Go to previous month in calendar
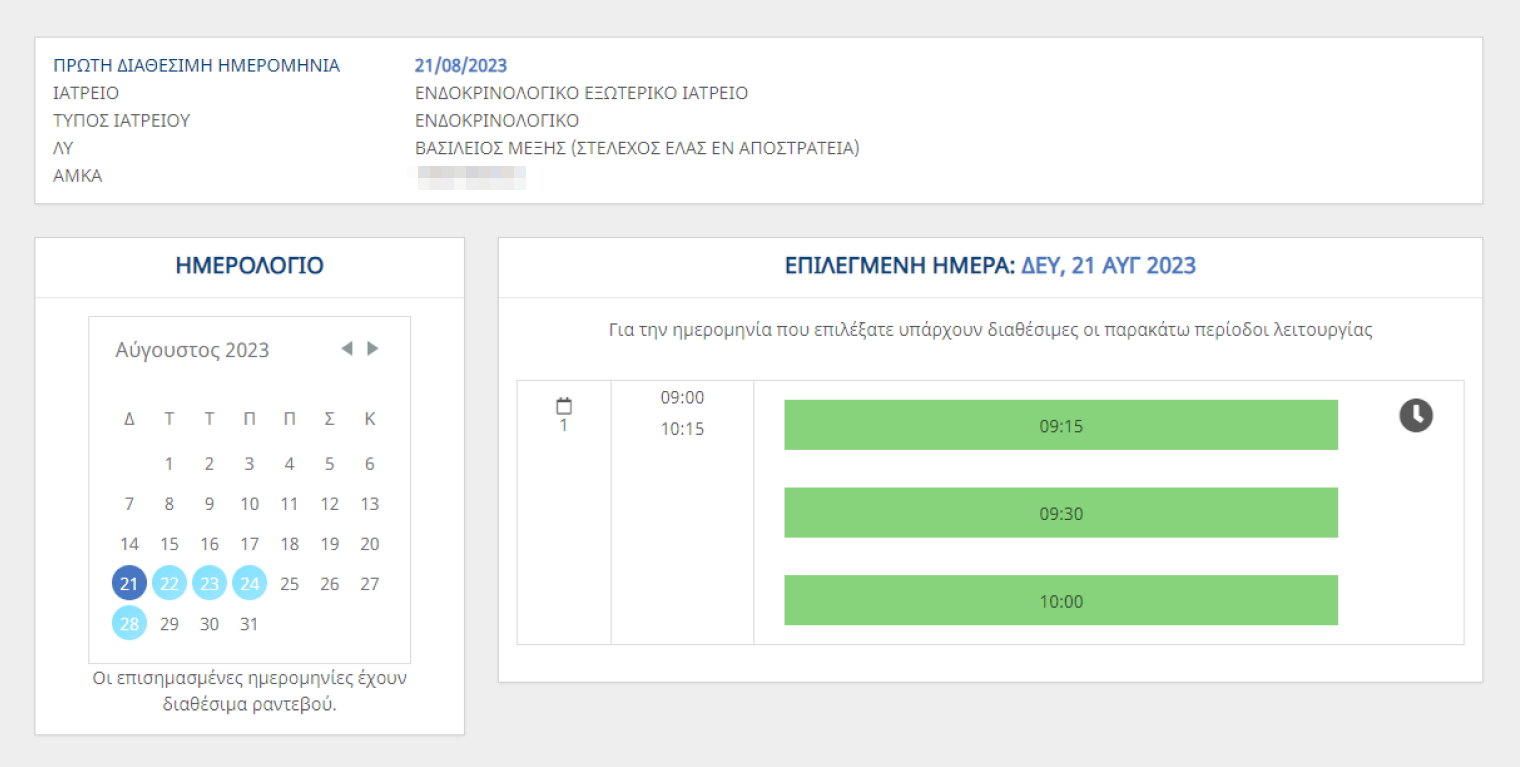The height and width of the screenshot is (767, 1520). (x=347, y=349)
